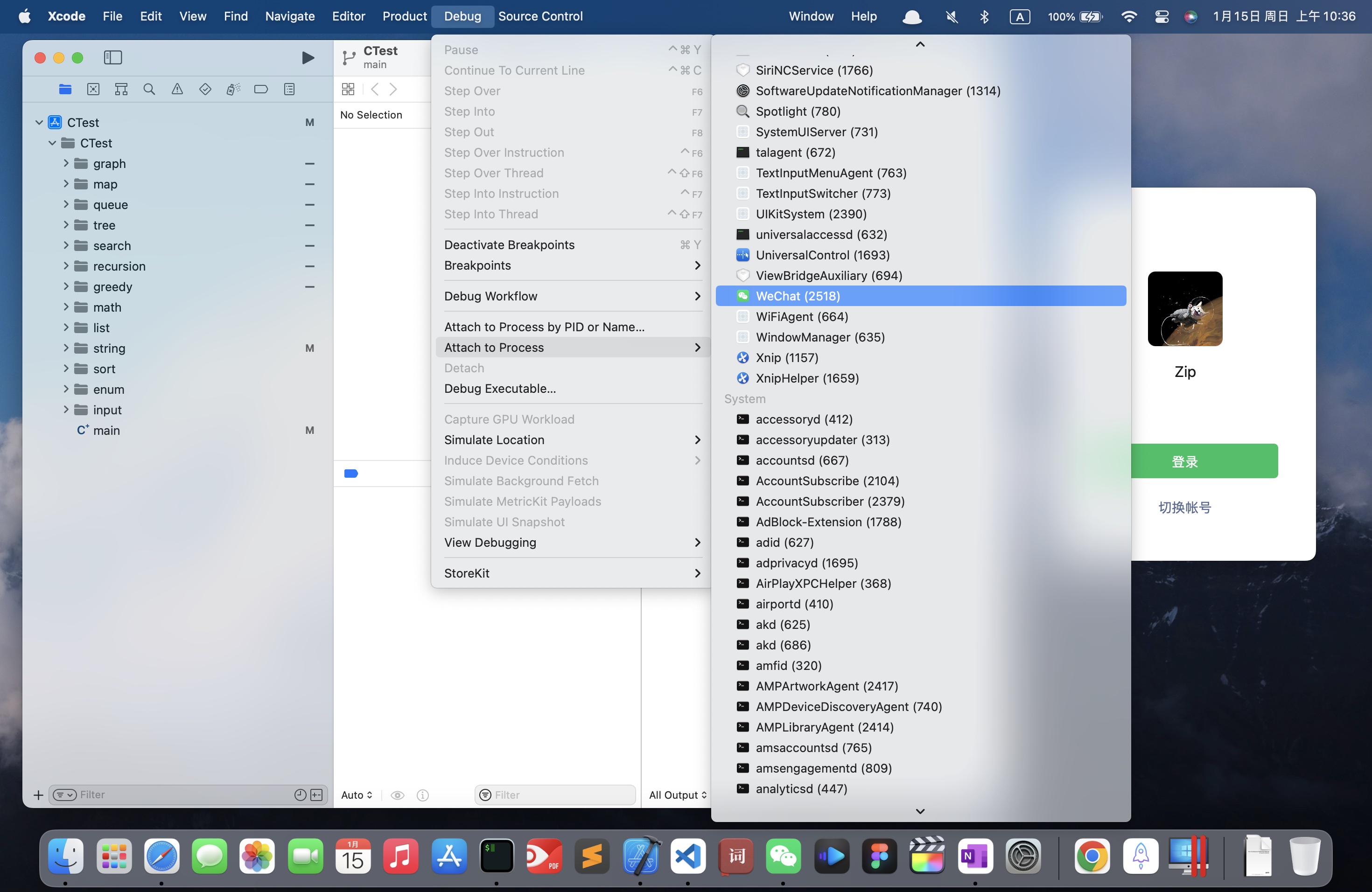Click the Auto scheme dropdown
The width and height of the screenshot is (1372, 892).
[355, 794]
